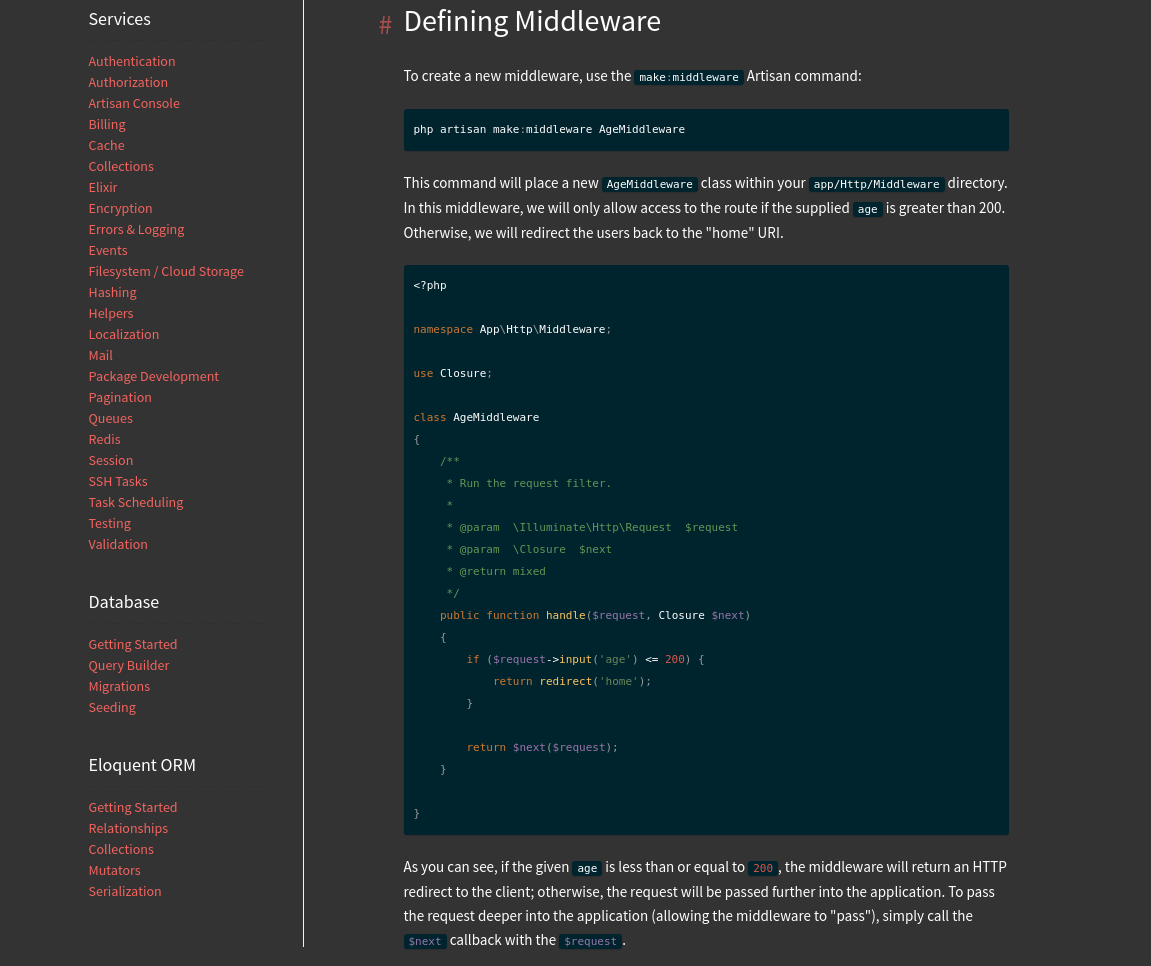Click Getting Started under Database

click(x=132, y=644)
